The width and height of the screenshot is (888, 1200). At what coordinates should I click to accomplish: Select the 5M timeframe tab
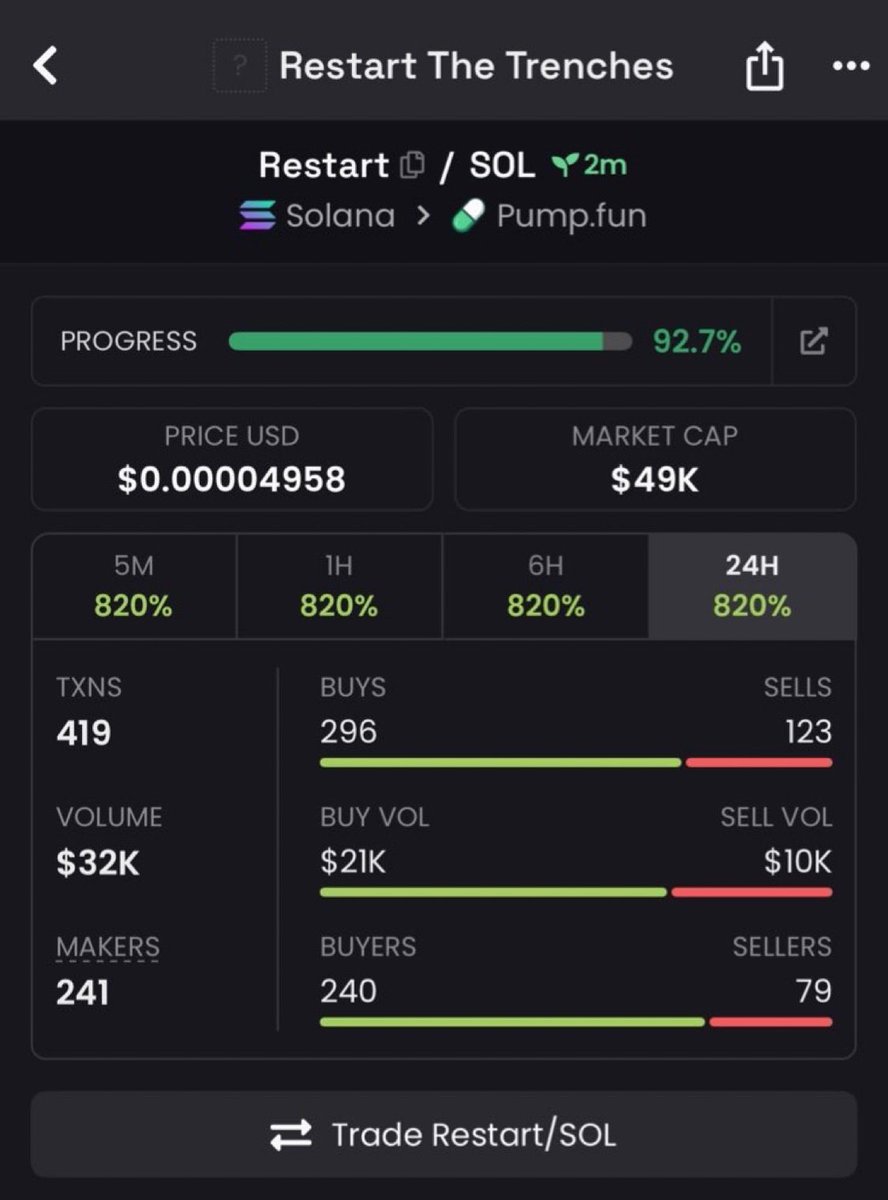134,586
